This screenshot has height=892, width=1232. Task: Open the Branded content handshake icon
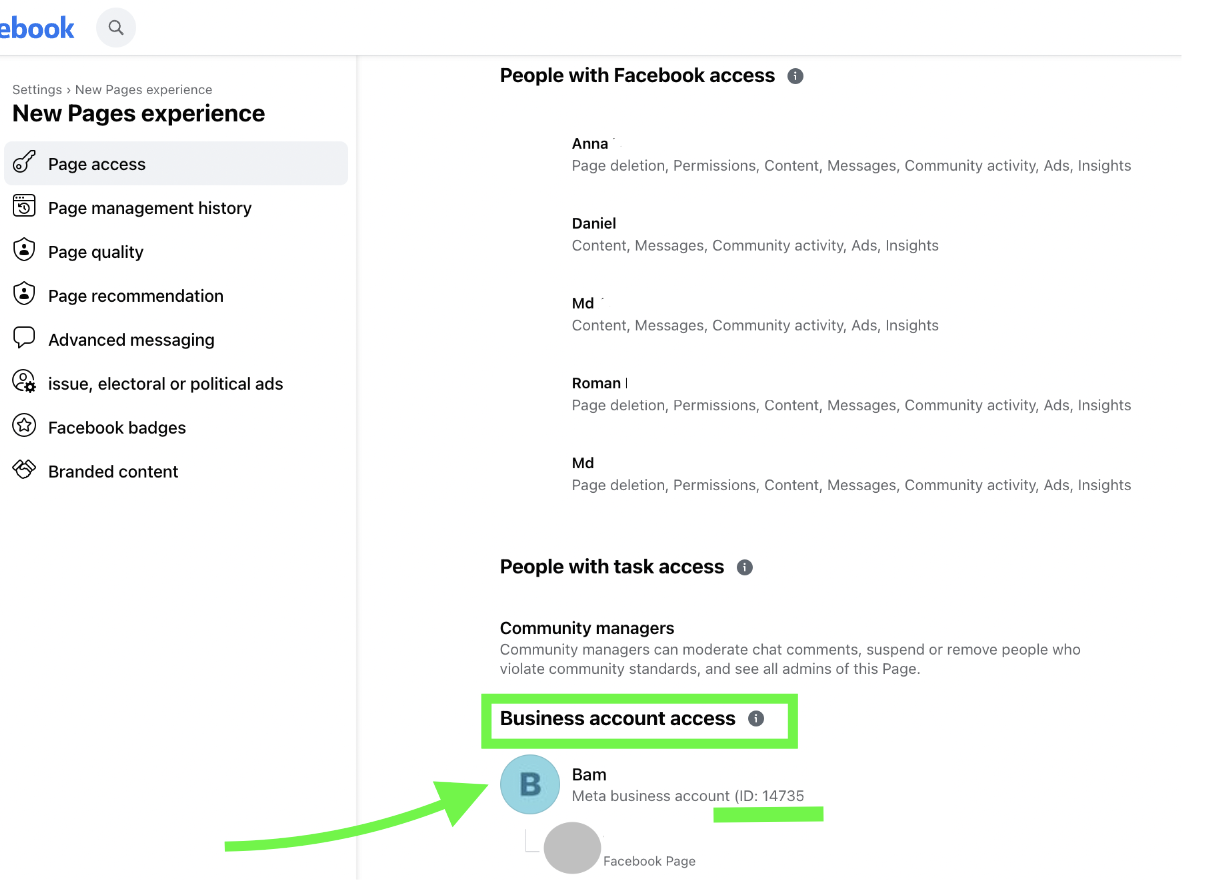click(24, 470)
